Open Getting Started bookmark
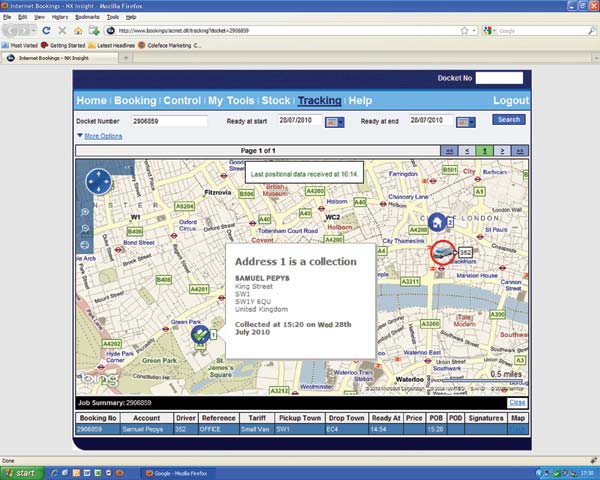The image size is (600, 480). [63, 45]
